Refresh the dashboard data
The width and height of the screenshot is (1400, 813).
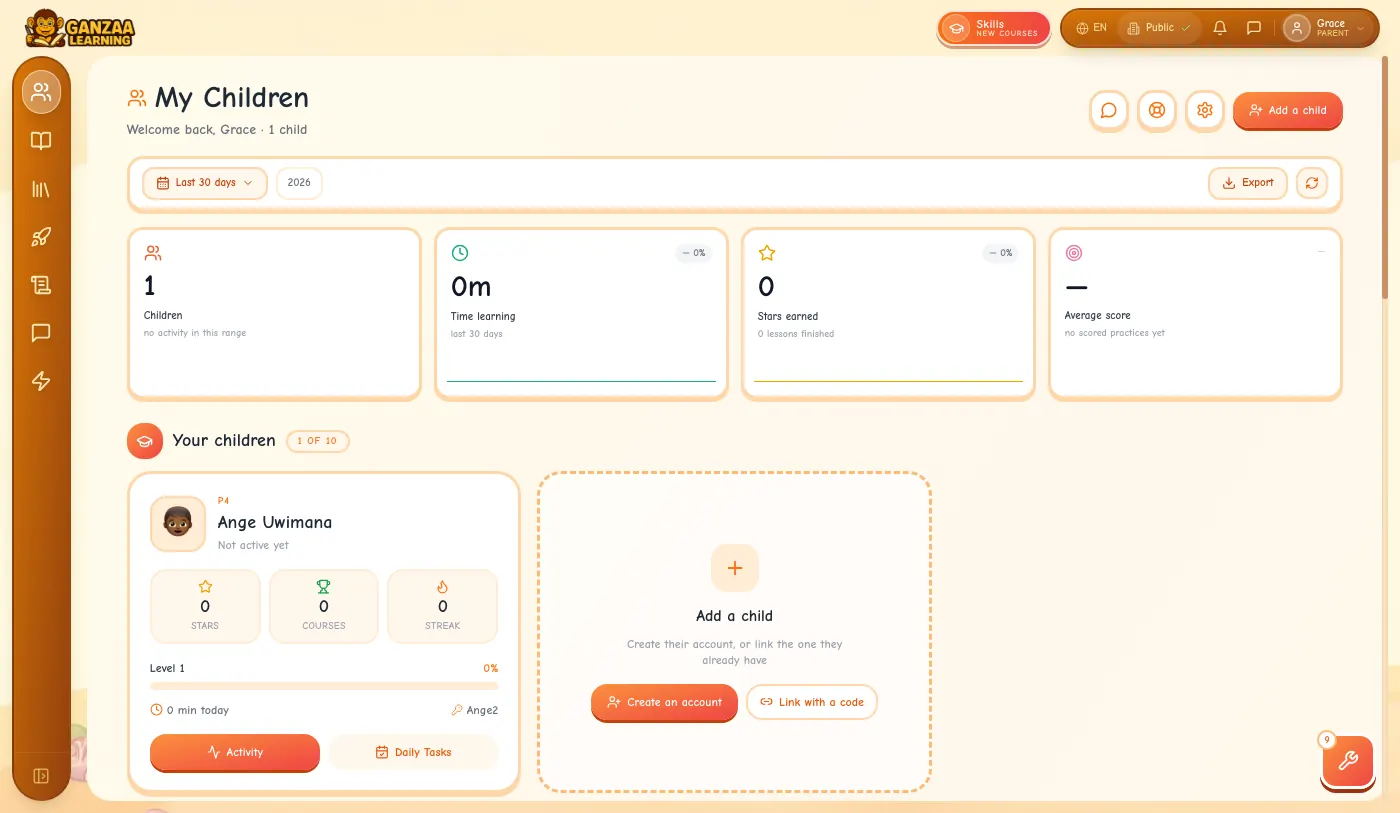[x=1312, y=183]
